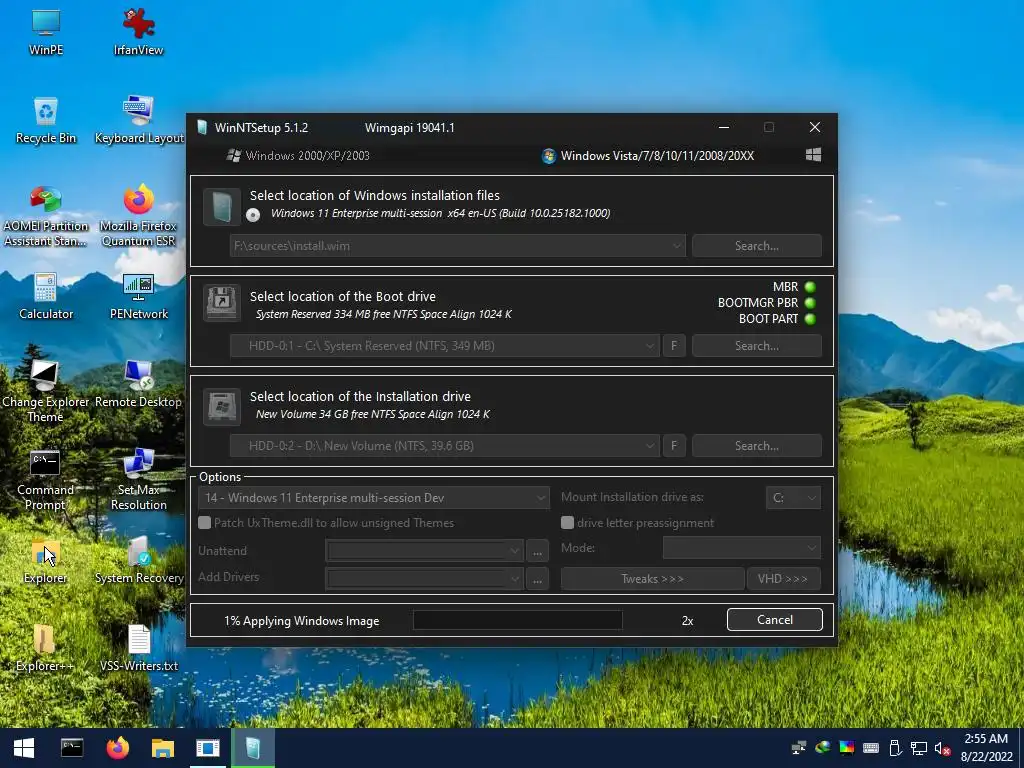Click Search for Installation drive
1024x768 pixels.
(x=757, y=446)
